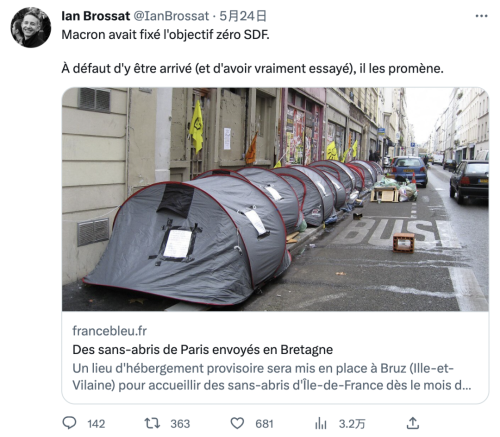
Task: Retweet using the repost arrows icon
Action: 152,423
